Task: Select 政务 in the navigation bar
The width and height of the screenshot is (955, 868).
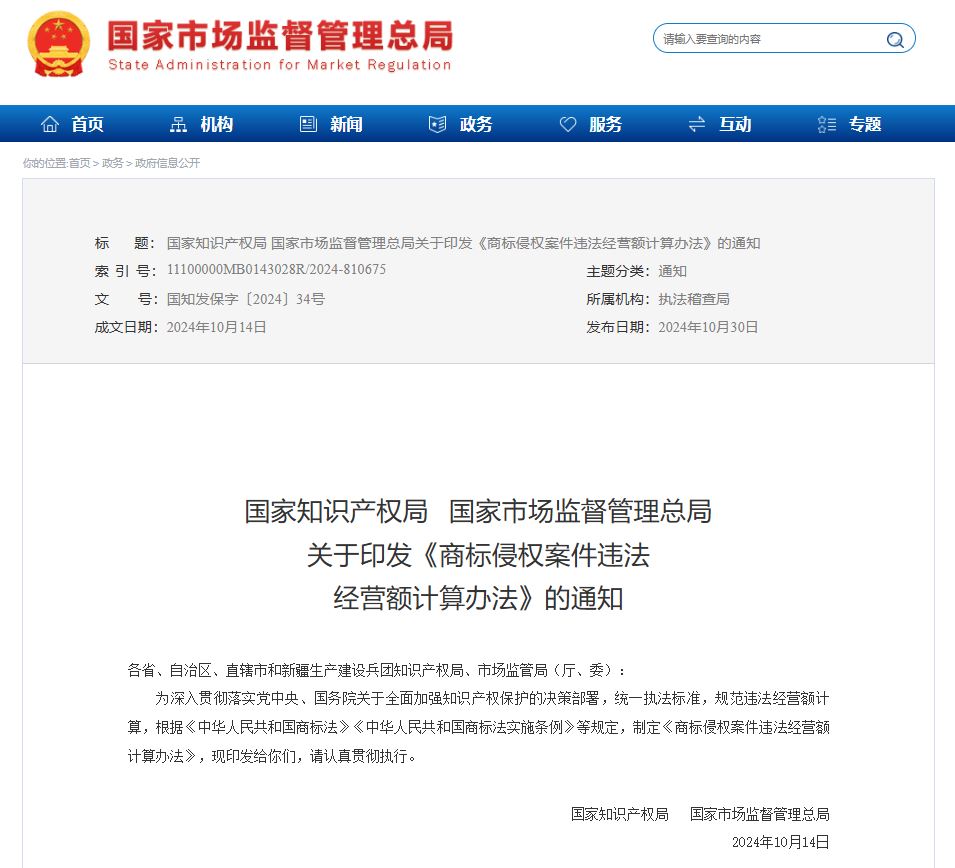Action: [476, 124]
